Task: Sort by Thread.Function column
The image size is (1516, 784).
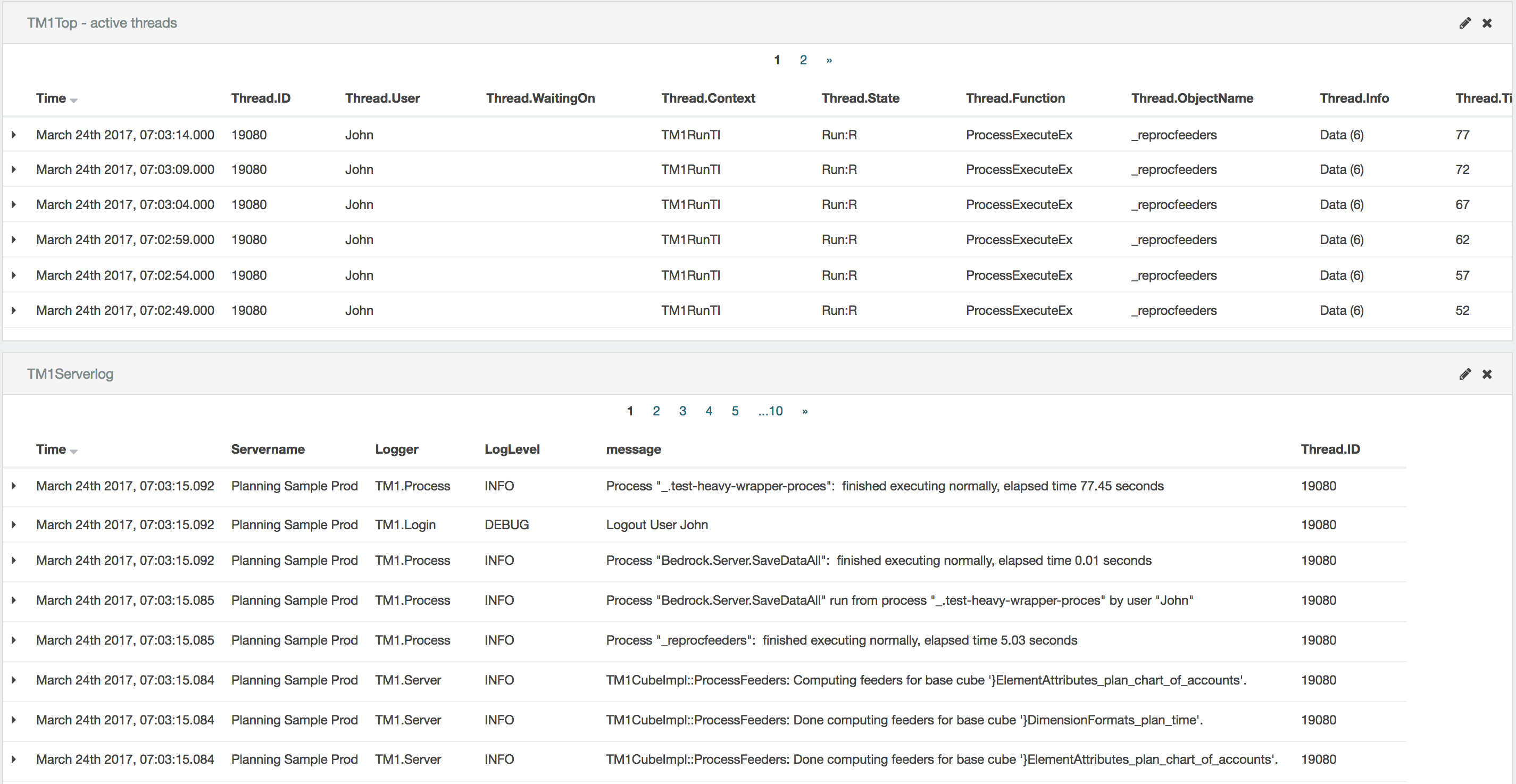Action: (1015, 98)
